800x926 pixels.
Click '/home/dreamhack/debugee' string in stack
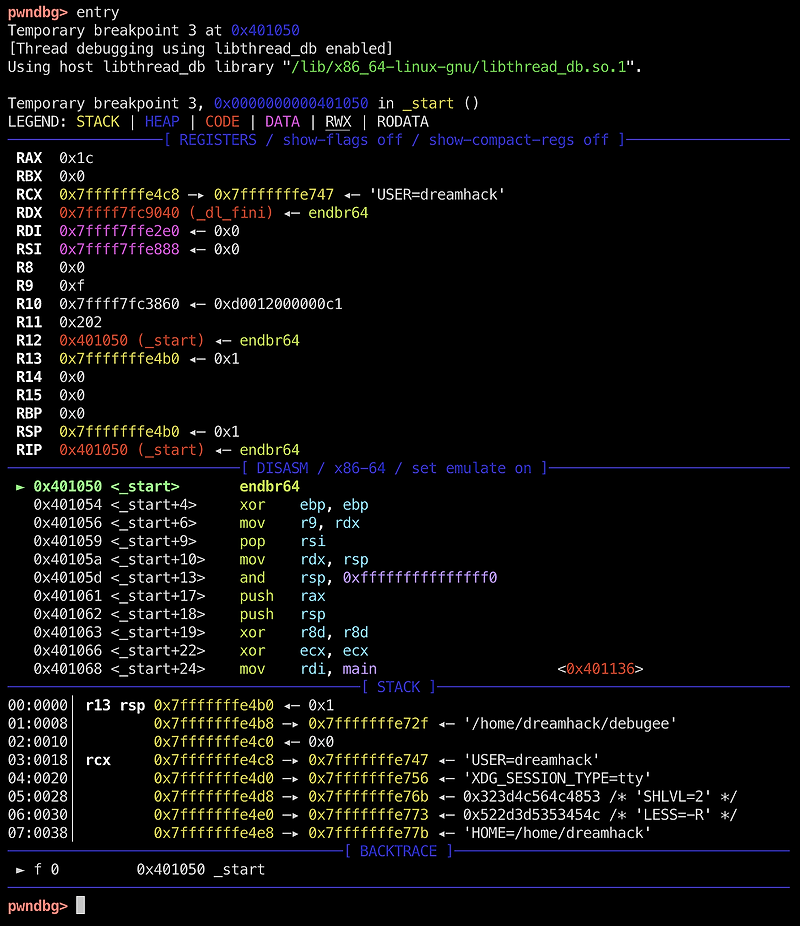coord(570,724)
